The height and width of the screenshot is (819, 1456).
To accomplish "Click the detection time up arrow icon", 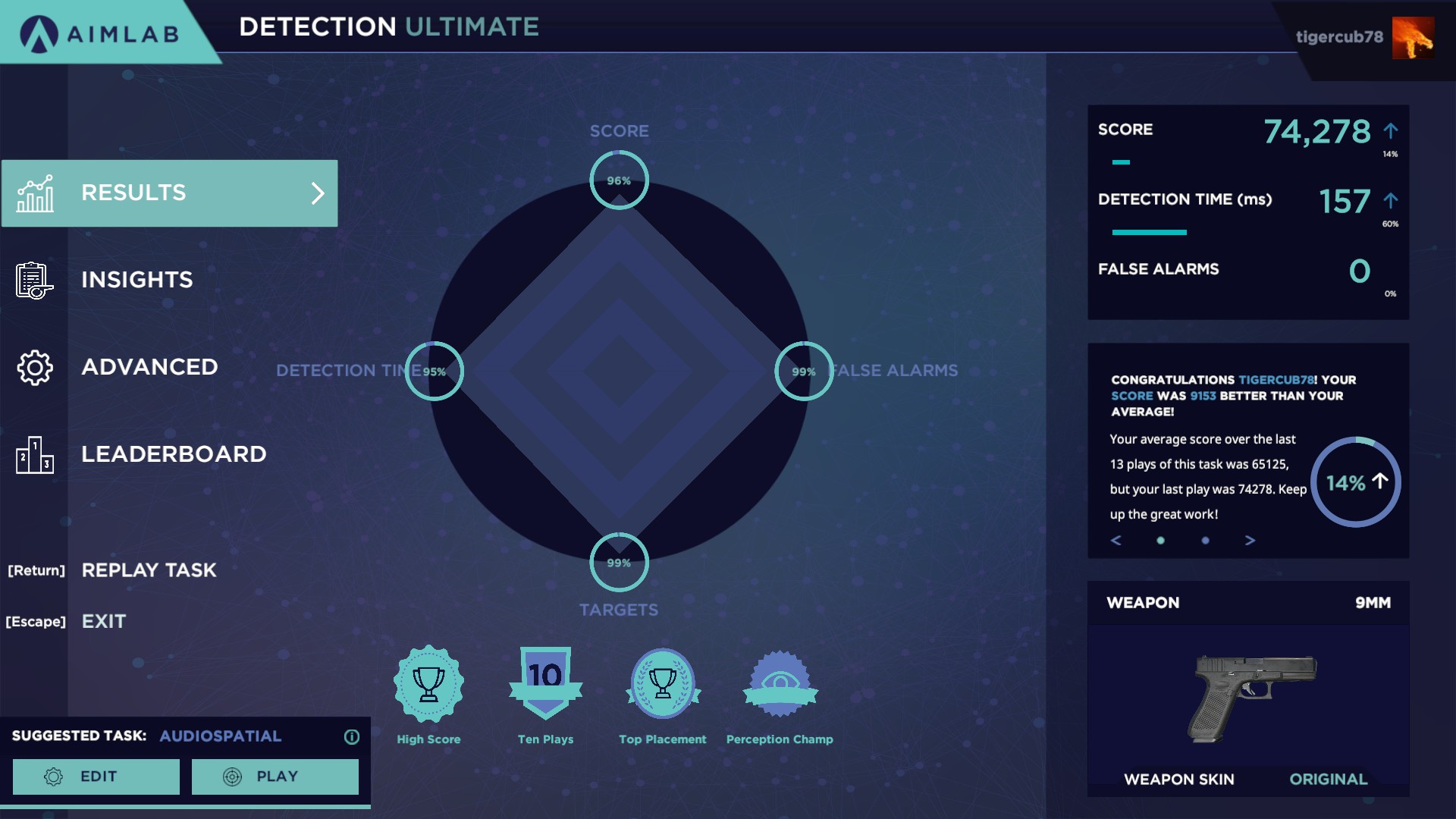I will (x=1390, y=201).
